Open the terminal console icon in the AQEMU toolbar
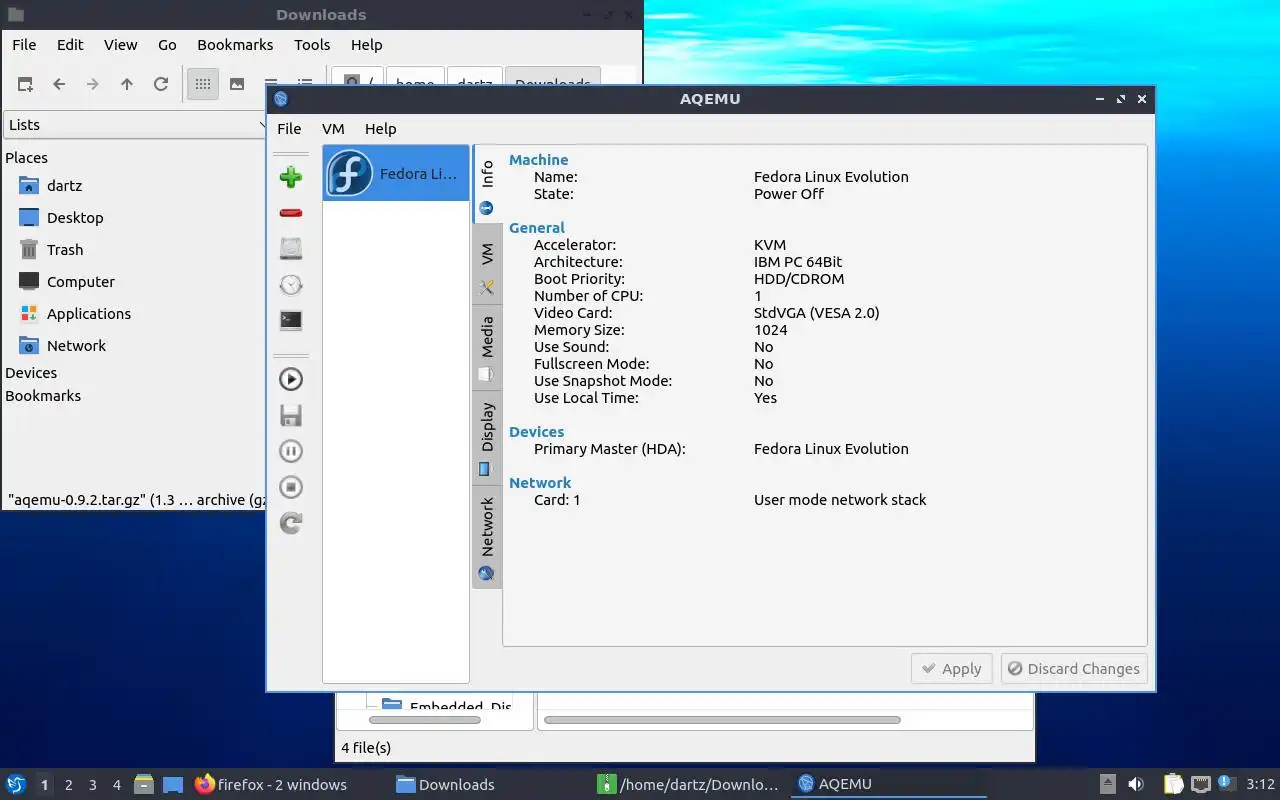1280x800 pixels. tap(291, 321)
